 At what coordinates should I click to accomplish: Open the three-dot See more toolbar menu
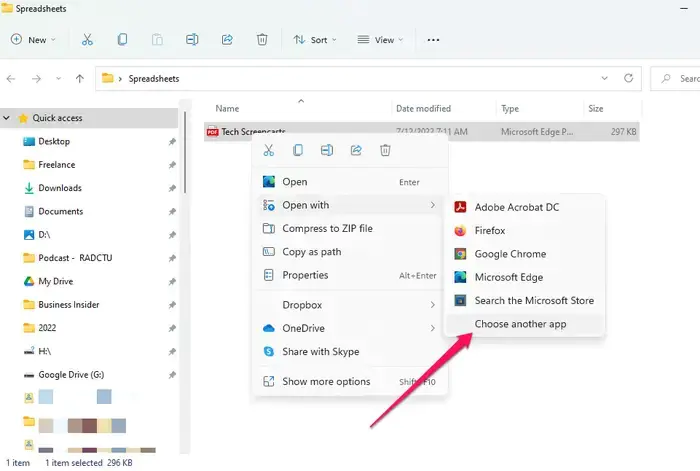point(433,40)
